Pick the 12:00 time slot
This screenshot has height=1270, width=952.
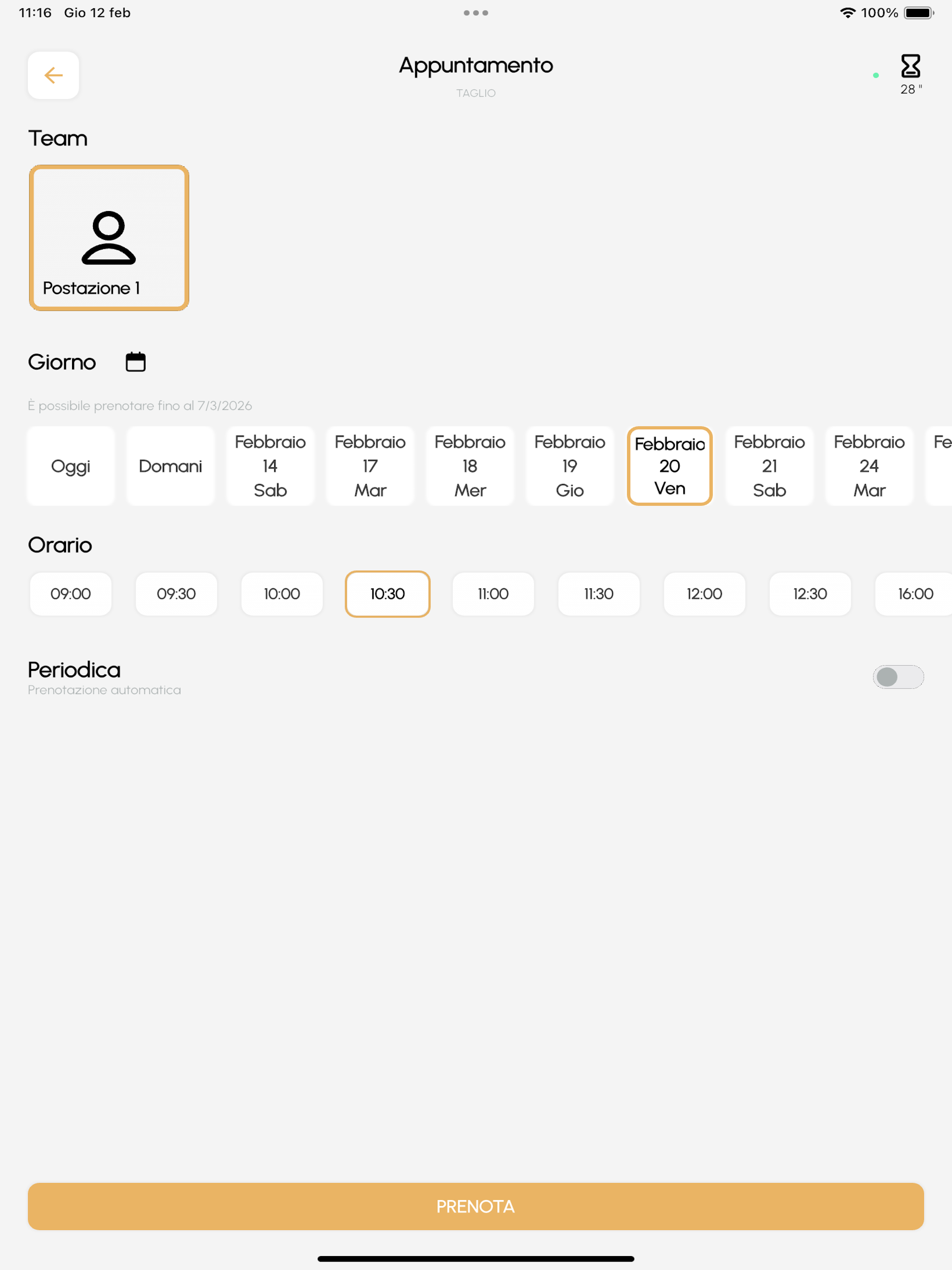(705, 594)
